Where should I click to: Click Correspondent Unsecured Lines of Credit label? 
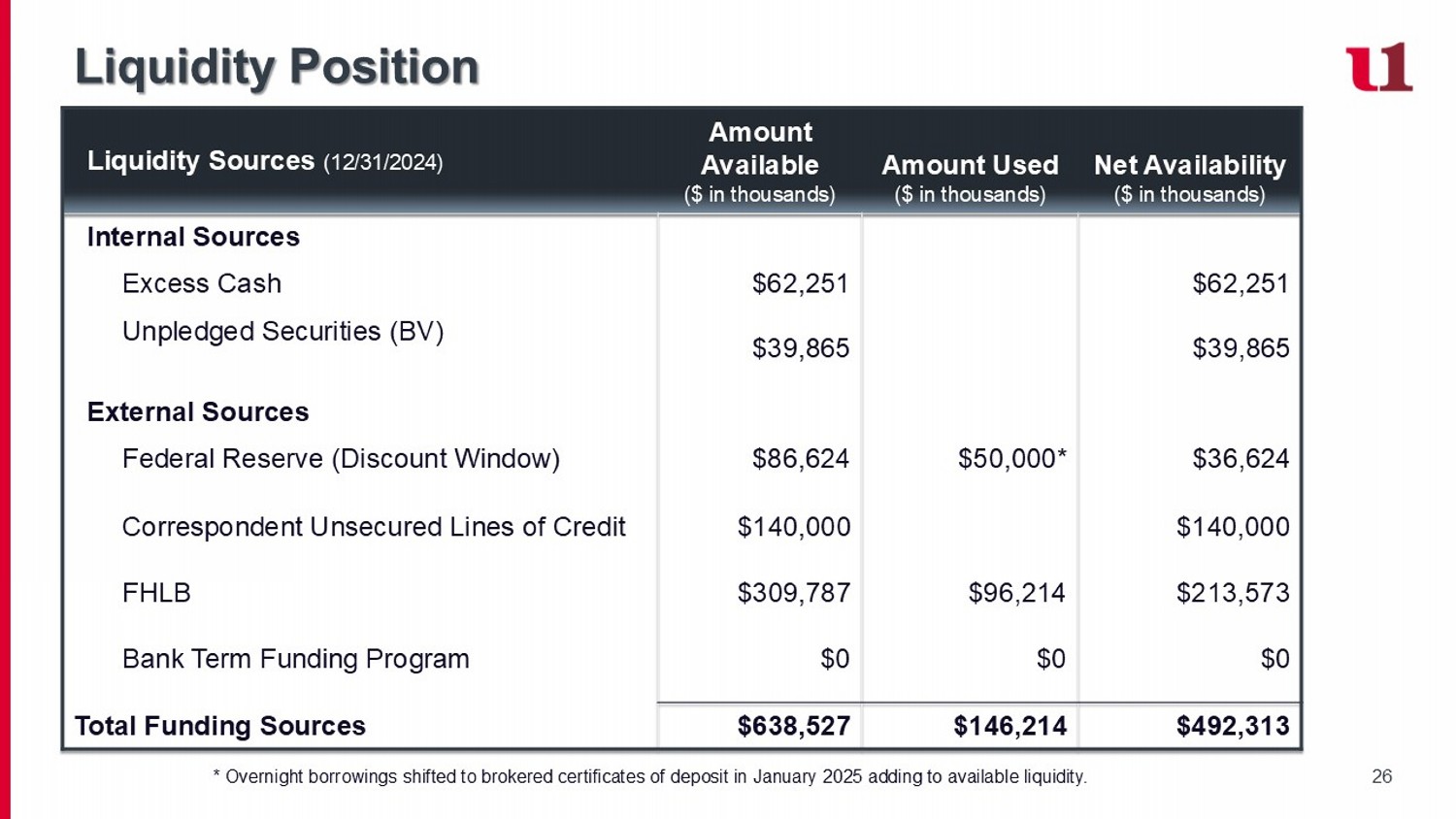click(x=374, y=527)
